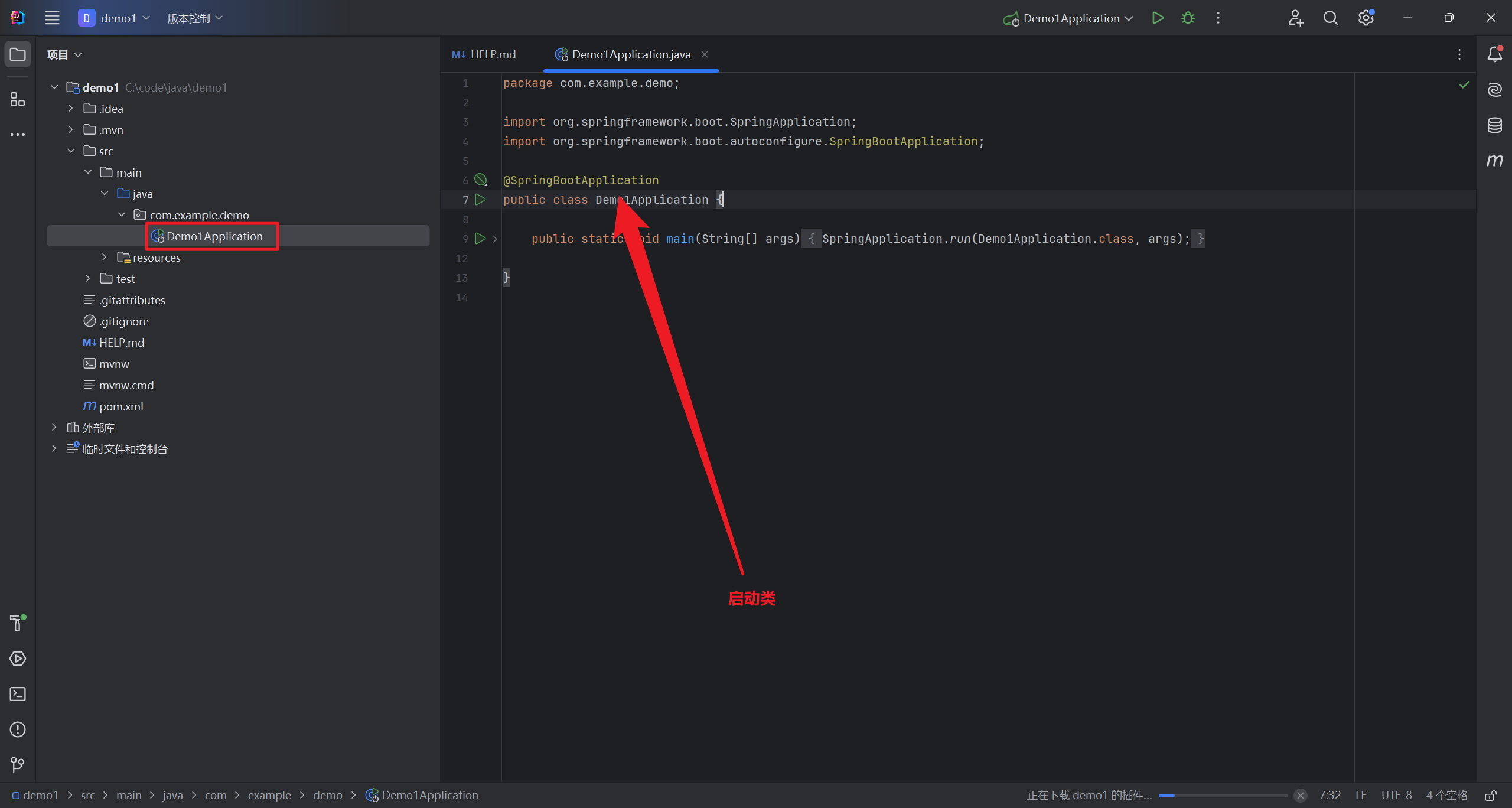Start debugging with the bug icon

(x=1188, y=18)
